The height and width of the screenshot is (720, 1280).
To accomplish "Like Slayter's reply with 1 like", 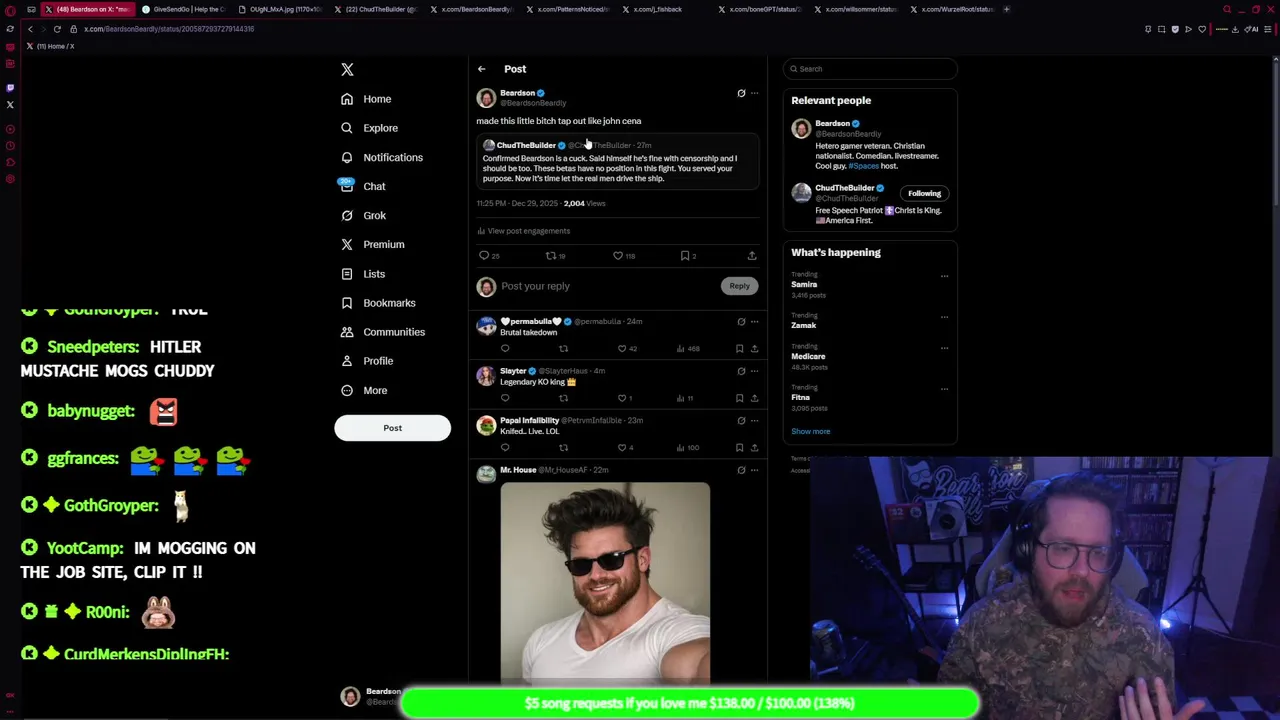I will tap(625, 398).
